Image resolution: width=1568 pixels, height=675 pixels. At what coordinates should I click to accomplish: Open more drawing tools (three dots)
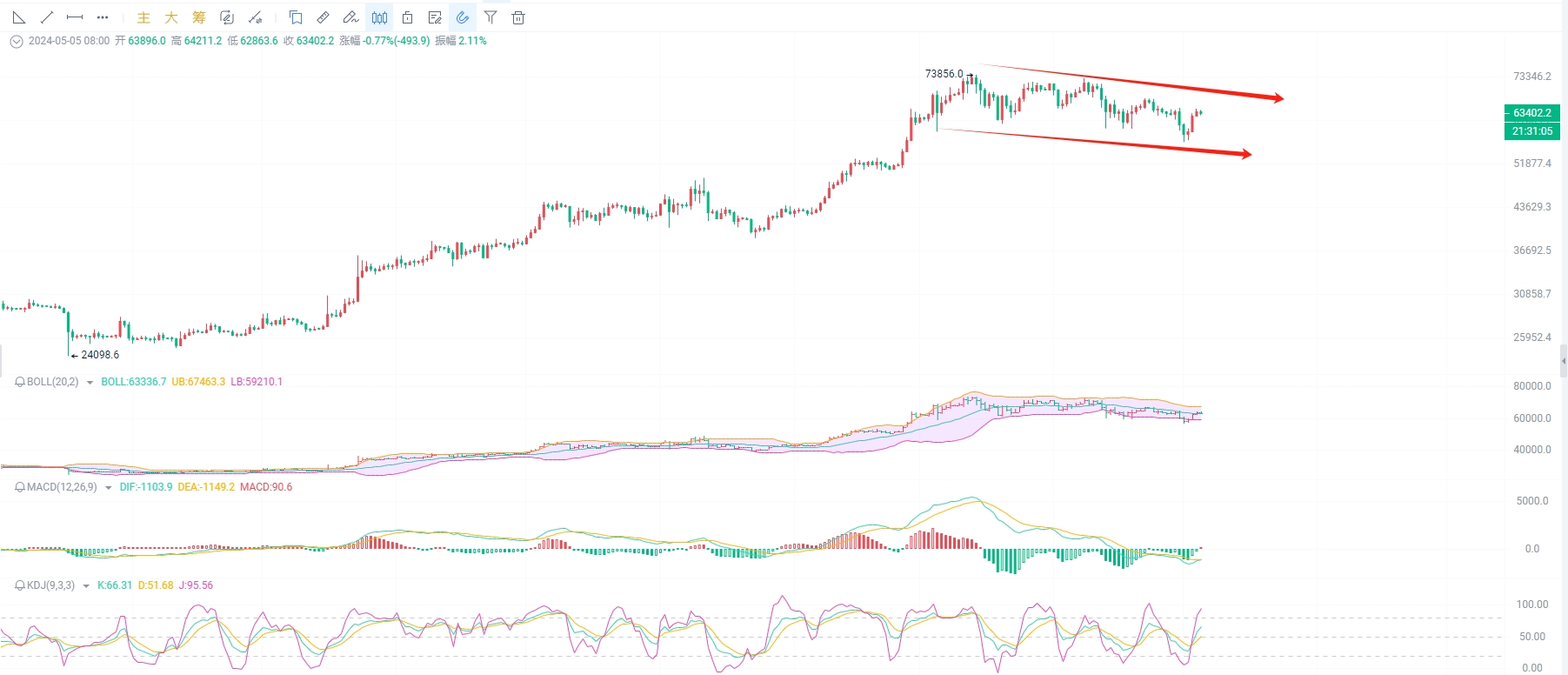(x=103, y=17)
